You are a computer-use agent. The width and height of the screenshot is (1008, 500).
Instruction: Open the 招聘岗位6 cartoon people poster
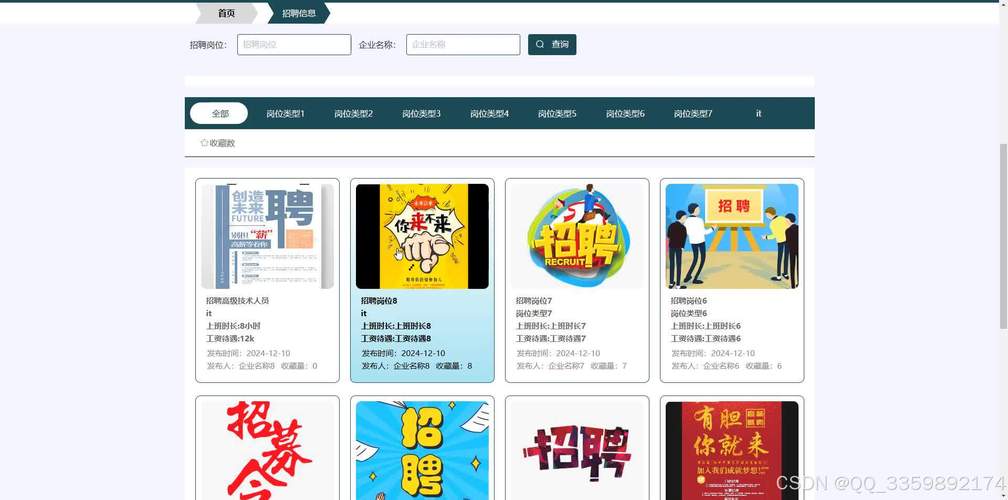[x=732, y=236]
